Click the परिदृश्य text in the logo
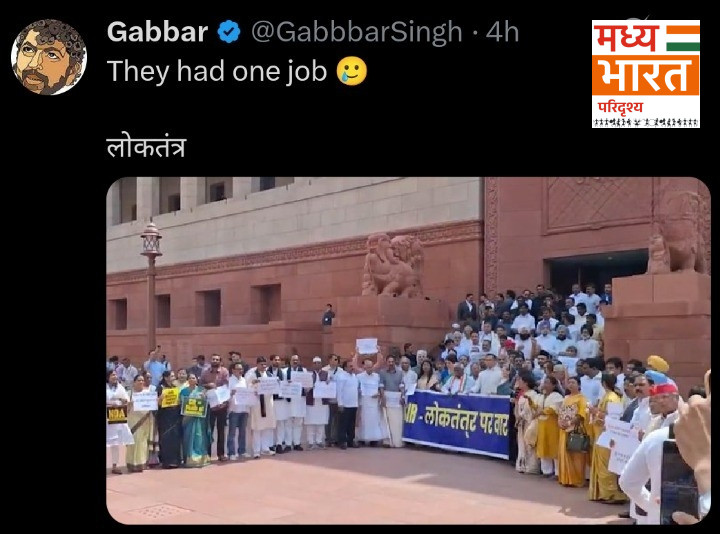Viewport: 720px width, 534px height. click(x=620, y=108)
